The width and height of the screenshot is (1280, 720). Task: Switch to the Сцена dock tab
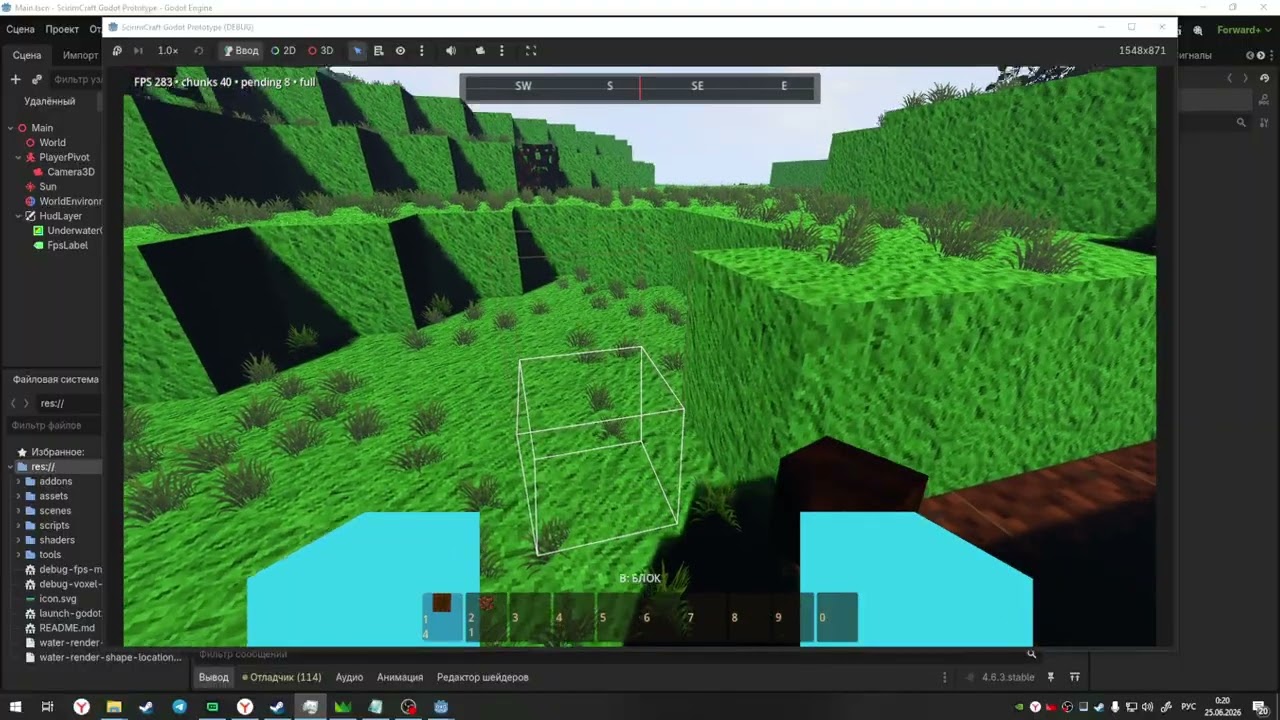[27, 55]
